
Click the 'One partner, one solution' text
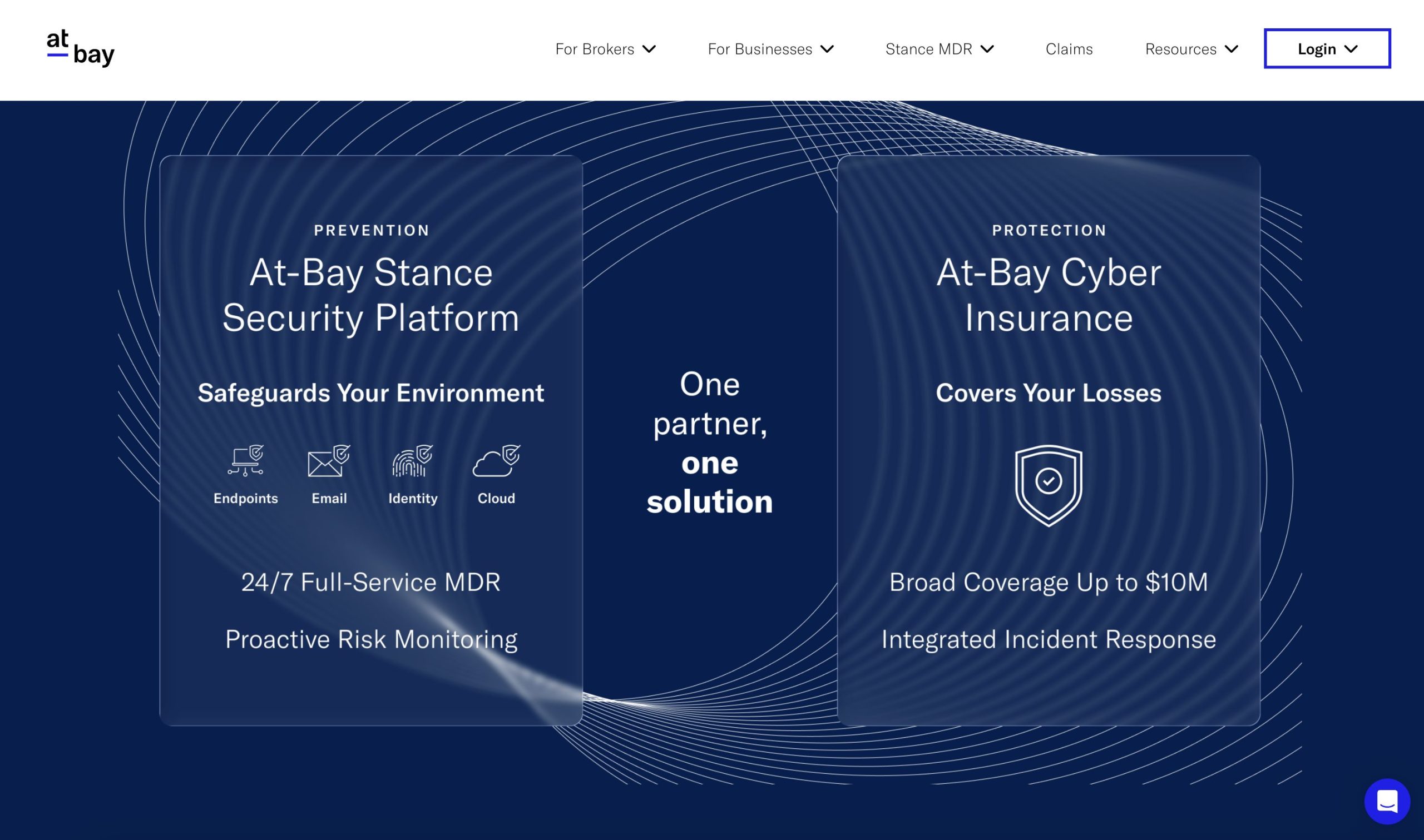coord(709,442)
